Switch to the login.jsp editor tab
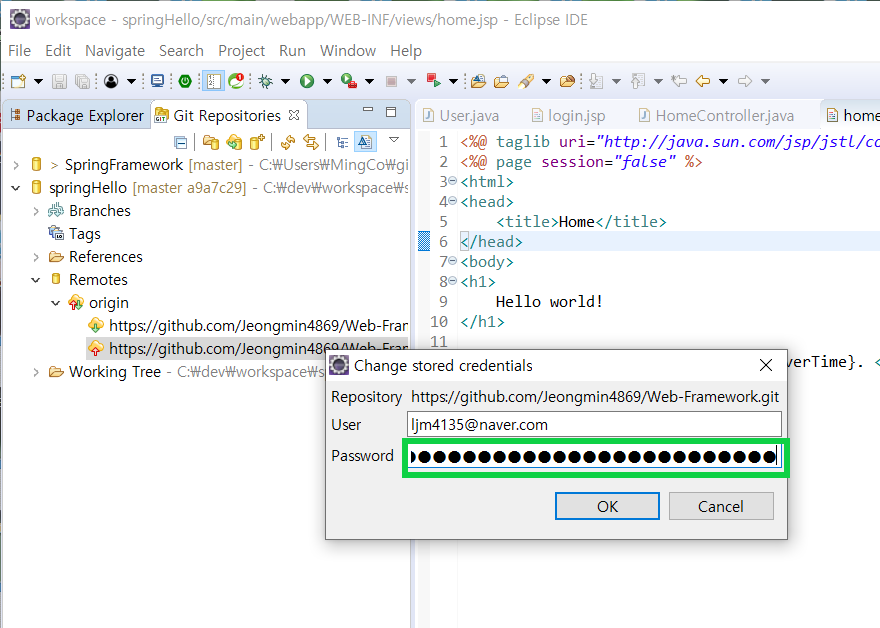 [568, 116]
